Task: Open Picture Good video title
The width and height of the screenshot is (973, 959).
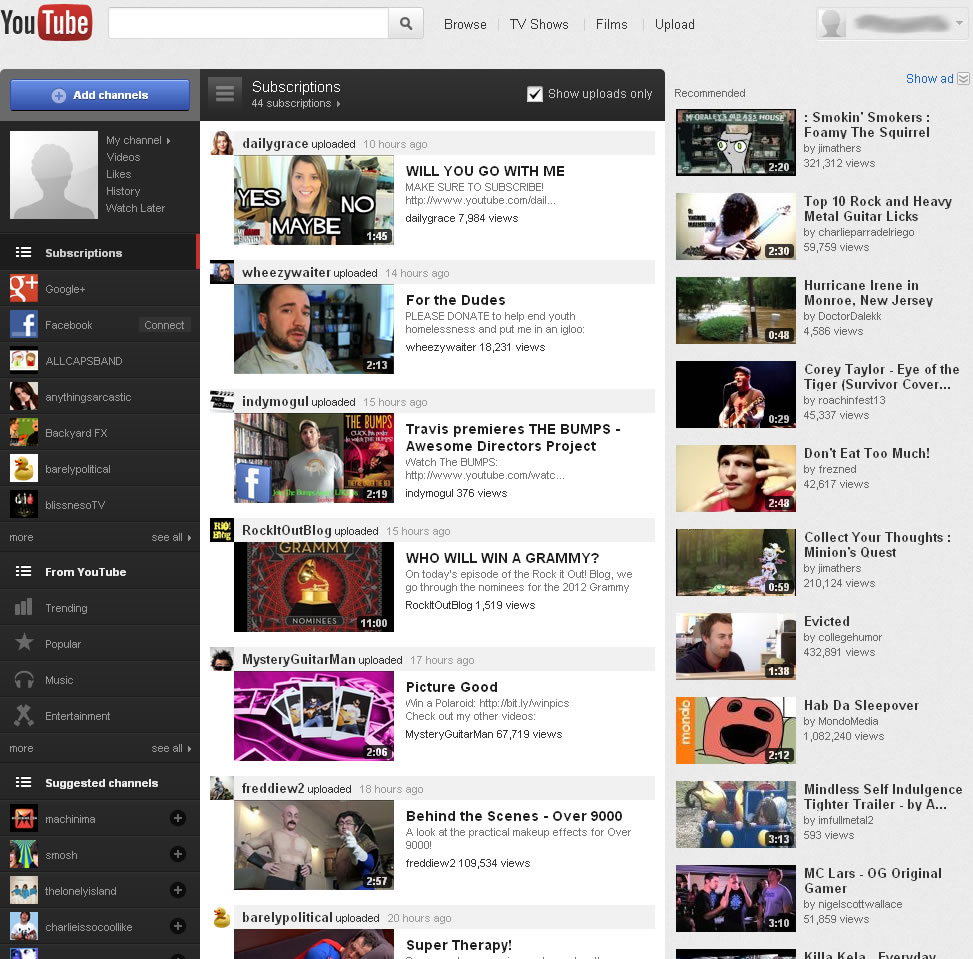Action: (x=451, y=687)
